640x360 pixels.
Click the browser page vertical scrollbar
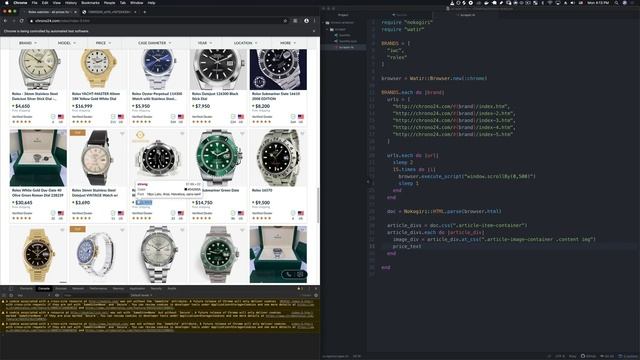pos(318,205)
